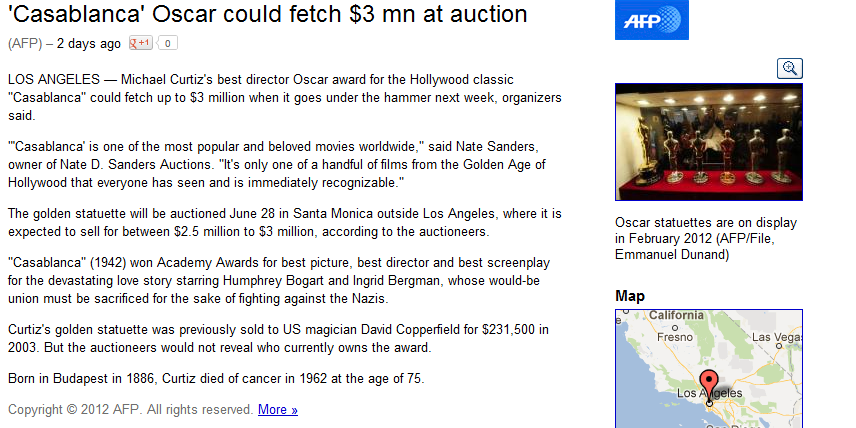856x428 pixels.
Task: Click the paragraph mentioning David Copperfield
Action: 278,338
